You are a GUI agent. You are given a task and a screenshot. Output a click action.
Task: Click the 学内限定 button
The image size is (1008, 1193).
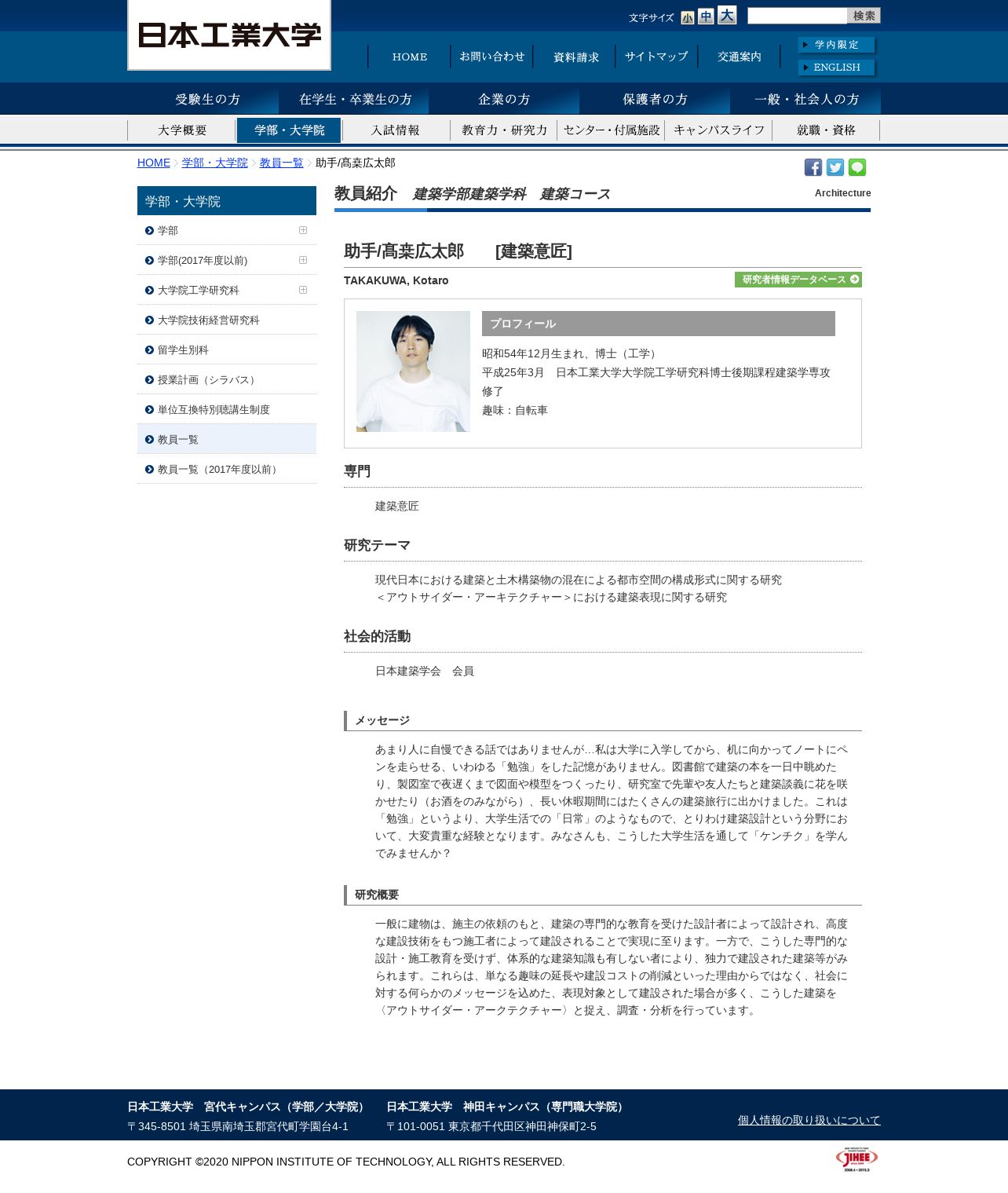(837, 45)
